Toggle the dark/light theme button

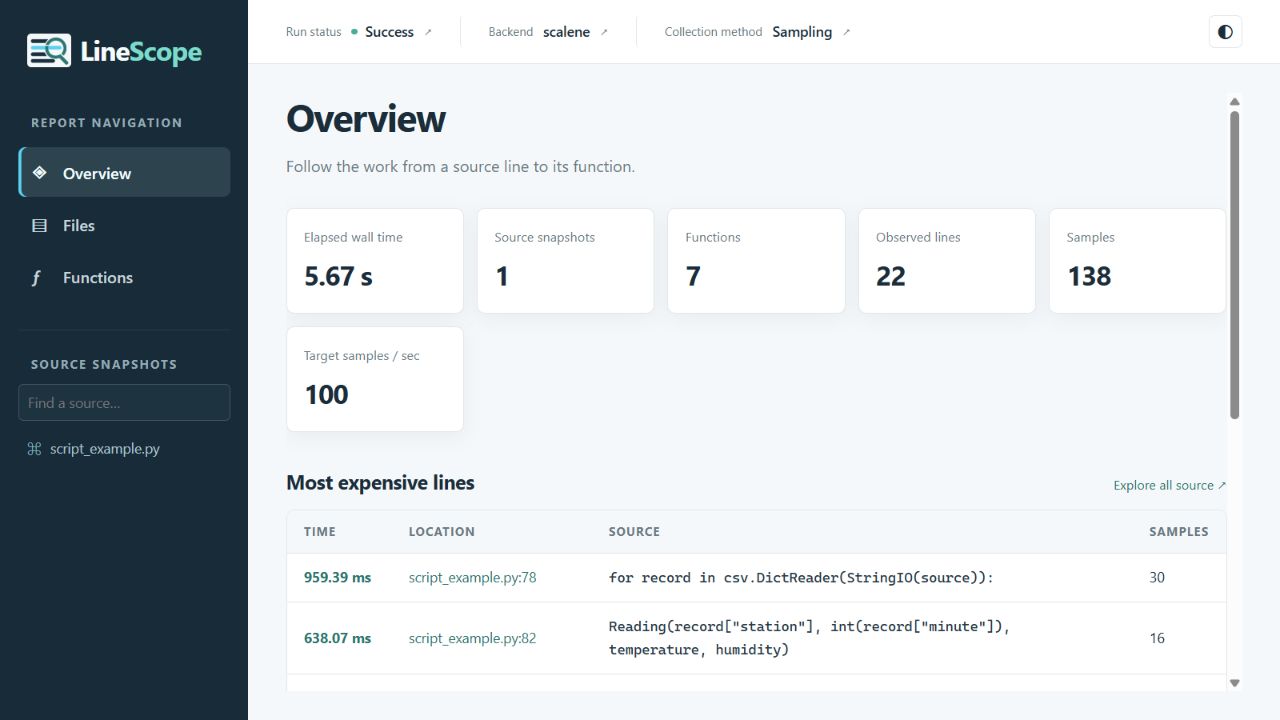[1225, 32]
